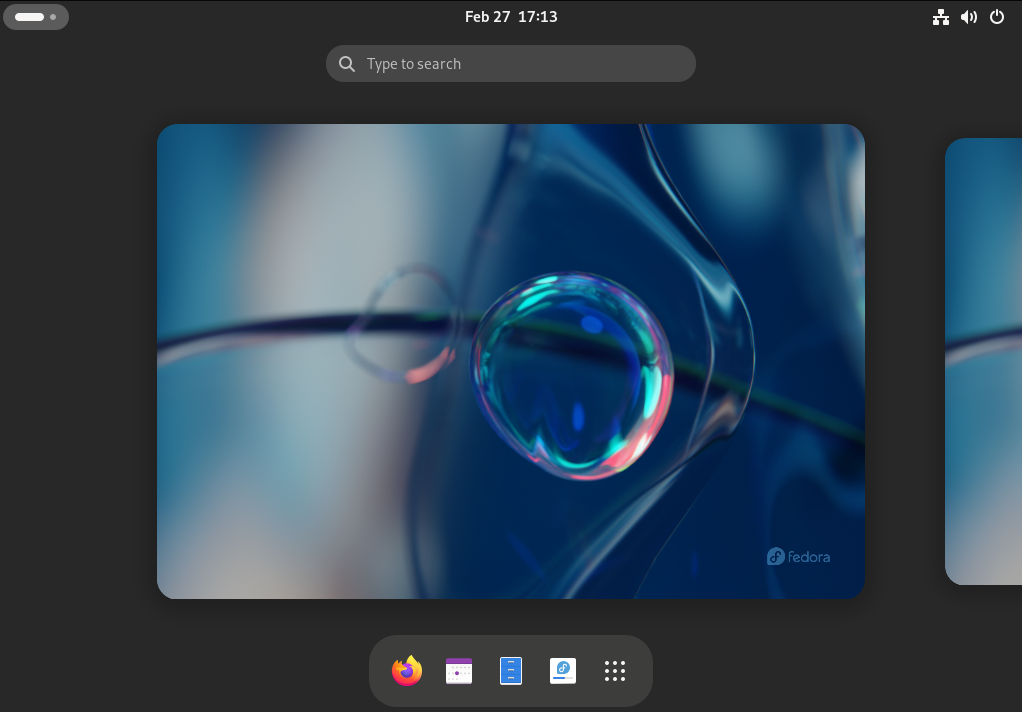Click the Activities workspace indicator pill
1022x712 pixels.
pyautogui.click(x=36, y=17)
